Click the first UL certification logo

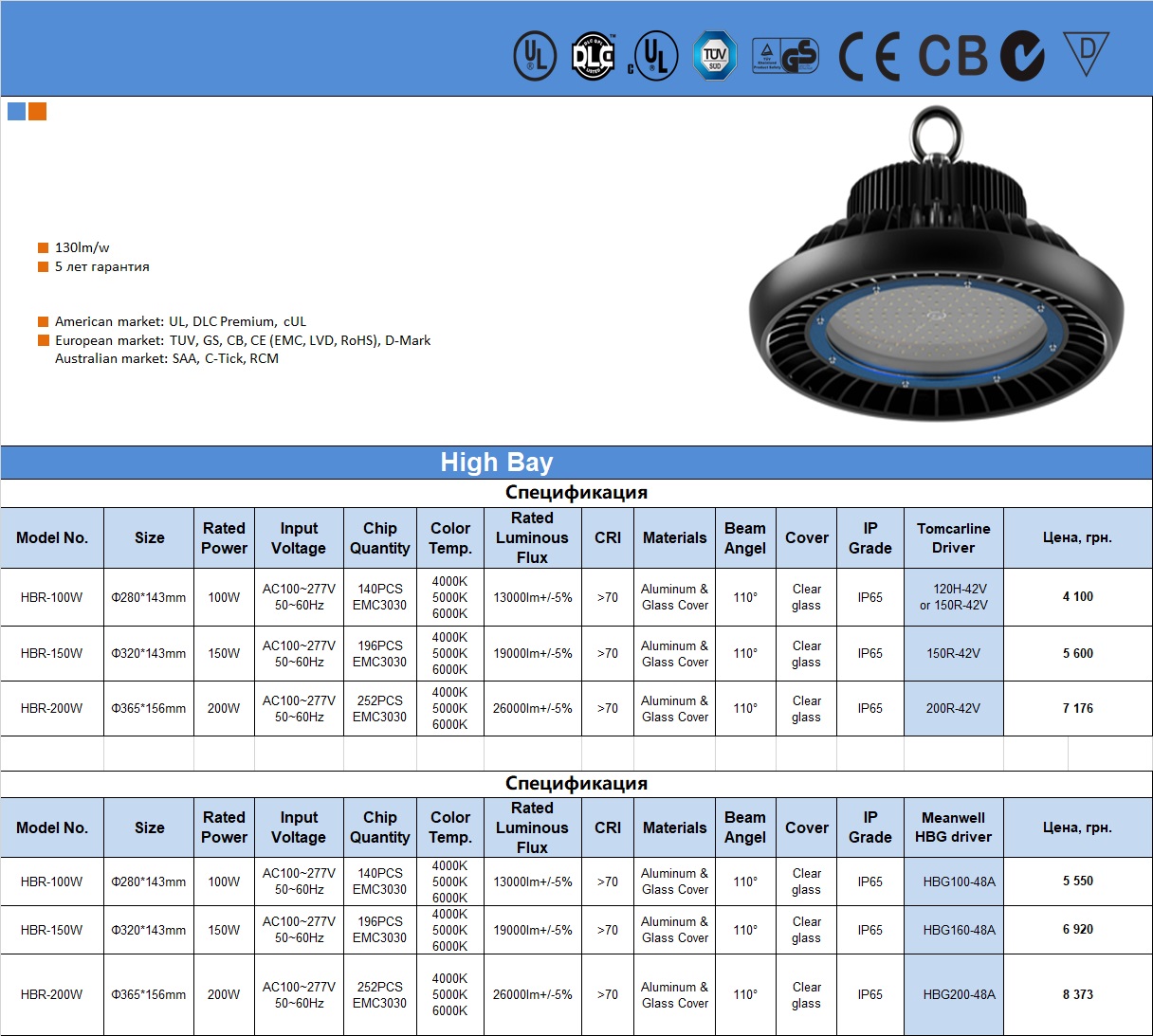pos(535,56)
